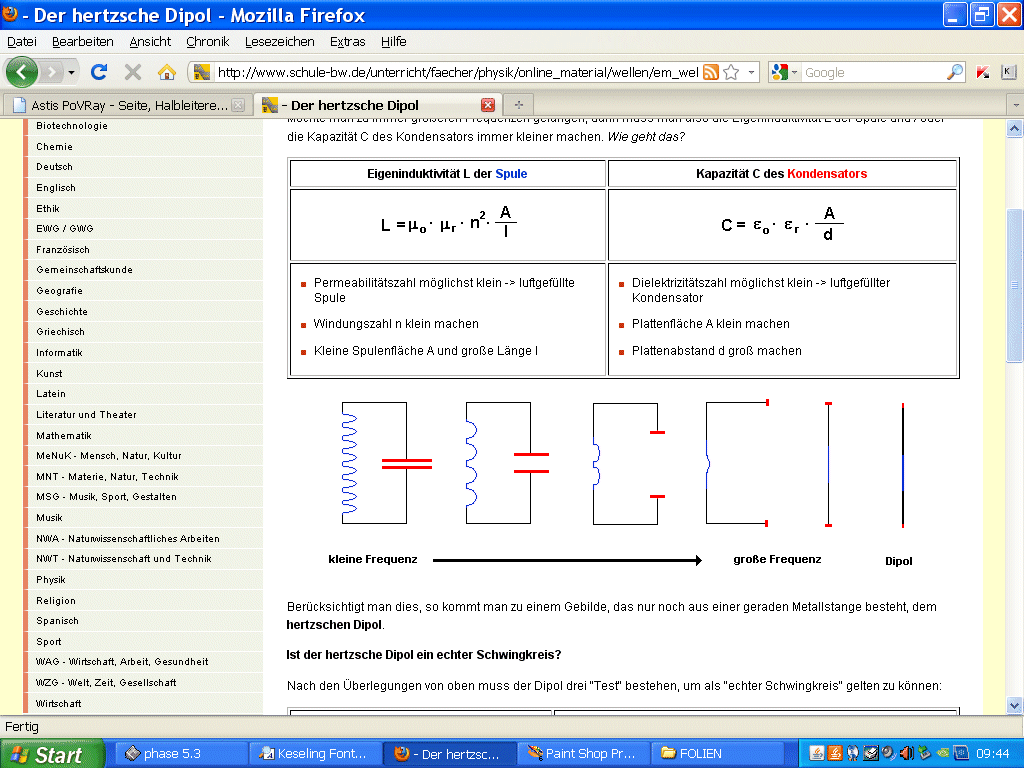The width and height of the screenshot is (1024, 768).
Task: Open the Musik subject link
Action: (x=50, y=518)
